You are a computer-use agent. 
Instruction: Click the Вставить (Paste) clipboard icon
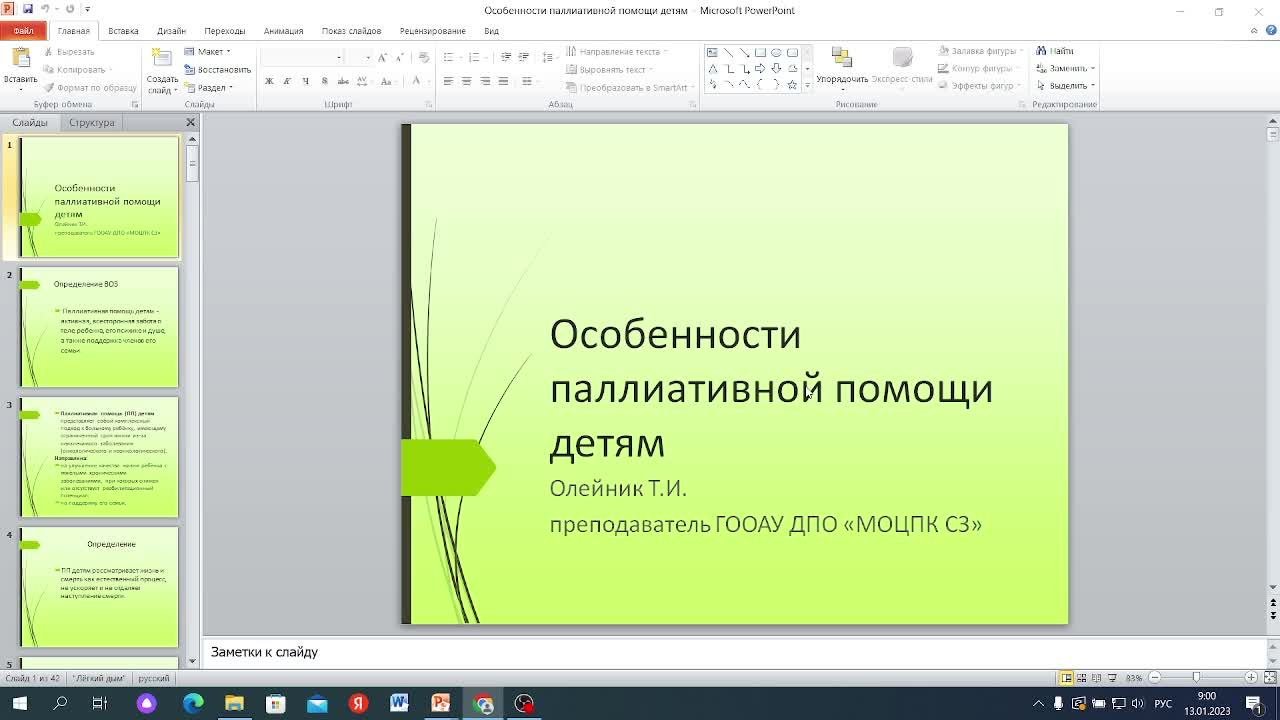[x=20, y=60]
